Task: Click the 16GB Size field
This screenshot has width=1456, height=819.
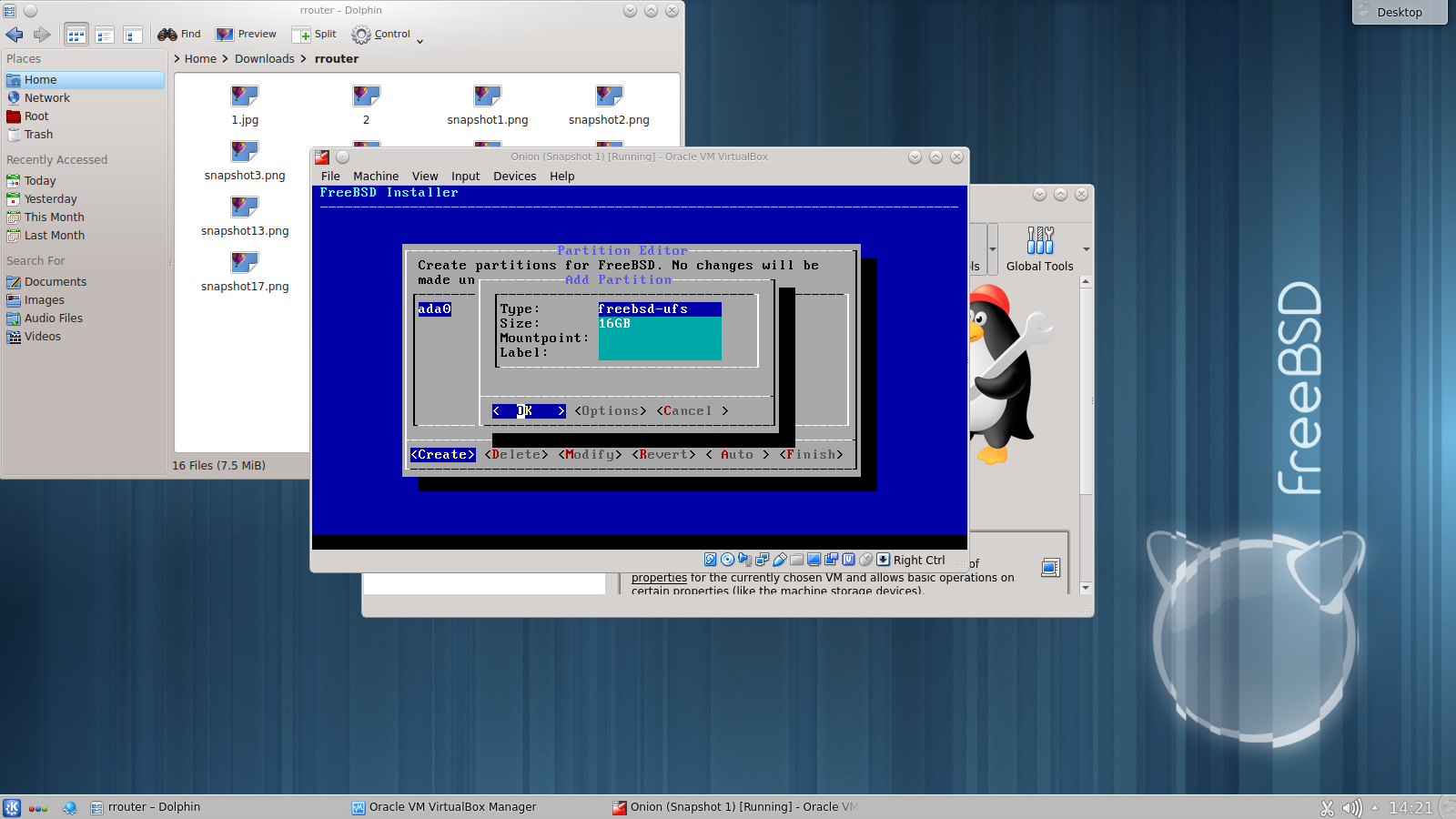Action: pos(660,324)
